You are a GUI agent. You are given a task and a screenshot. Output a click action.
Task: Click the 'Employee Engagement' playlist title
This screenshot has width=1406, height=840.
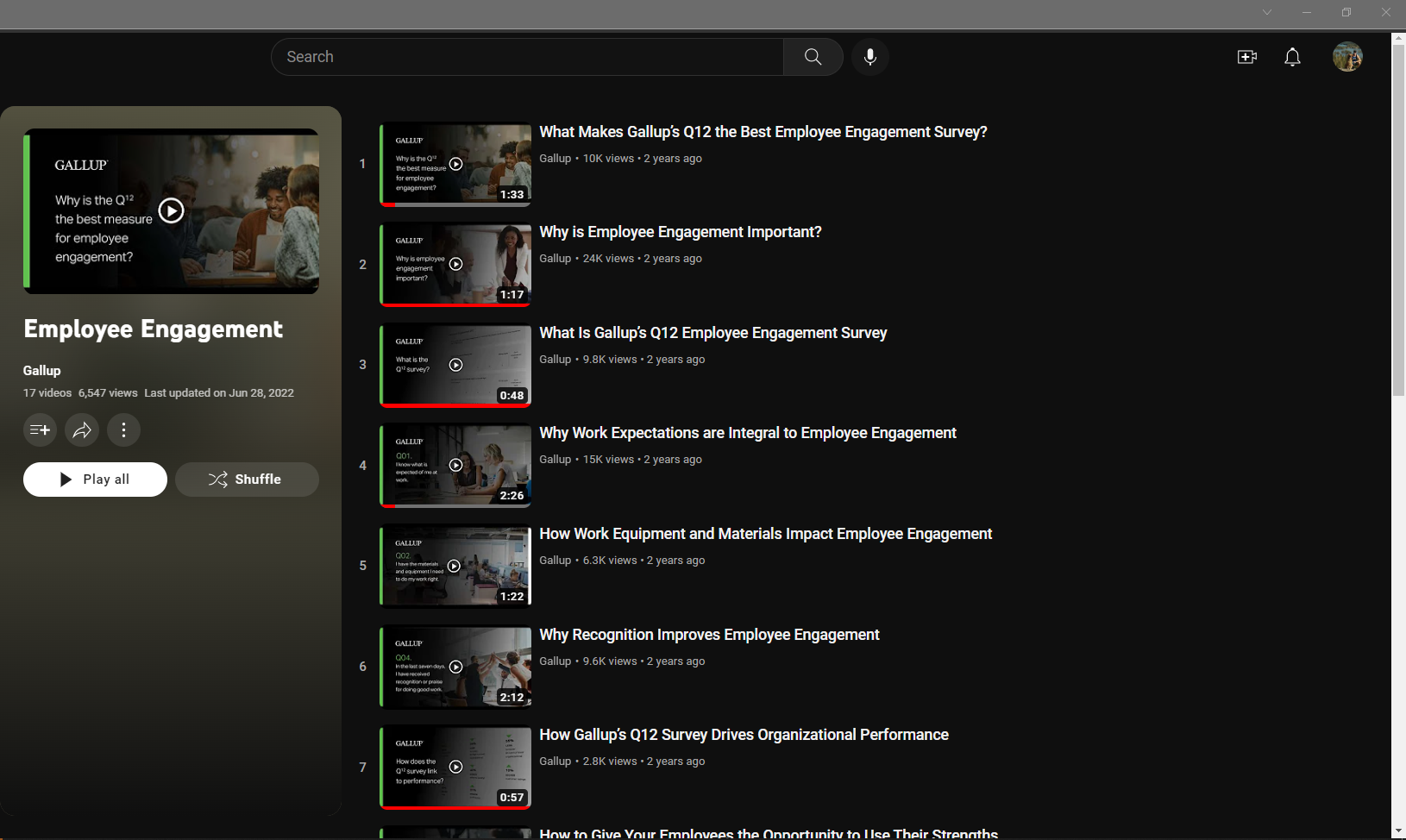(153, 329)
